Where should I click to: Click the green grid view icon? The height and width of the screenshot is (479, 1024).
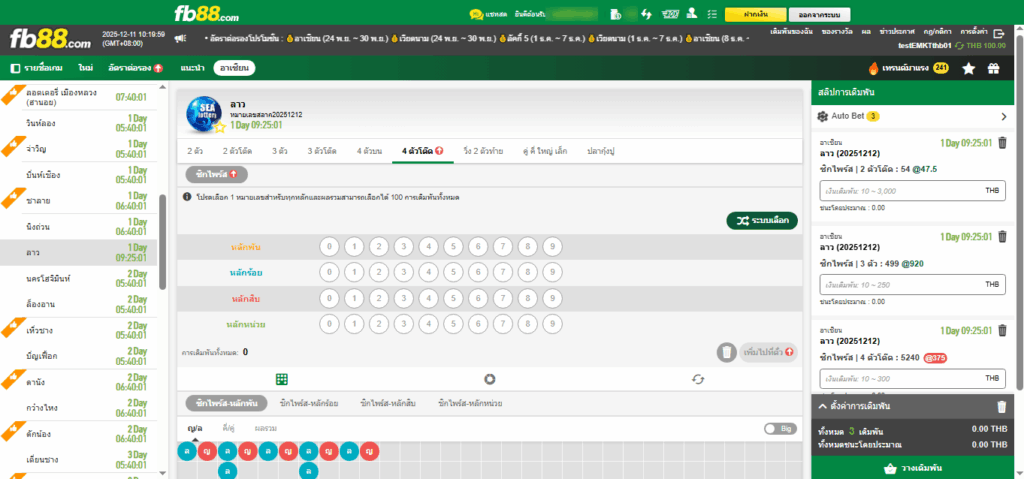coord(282,379)
